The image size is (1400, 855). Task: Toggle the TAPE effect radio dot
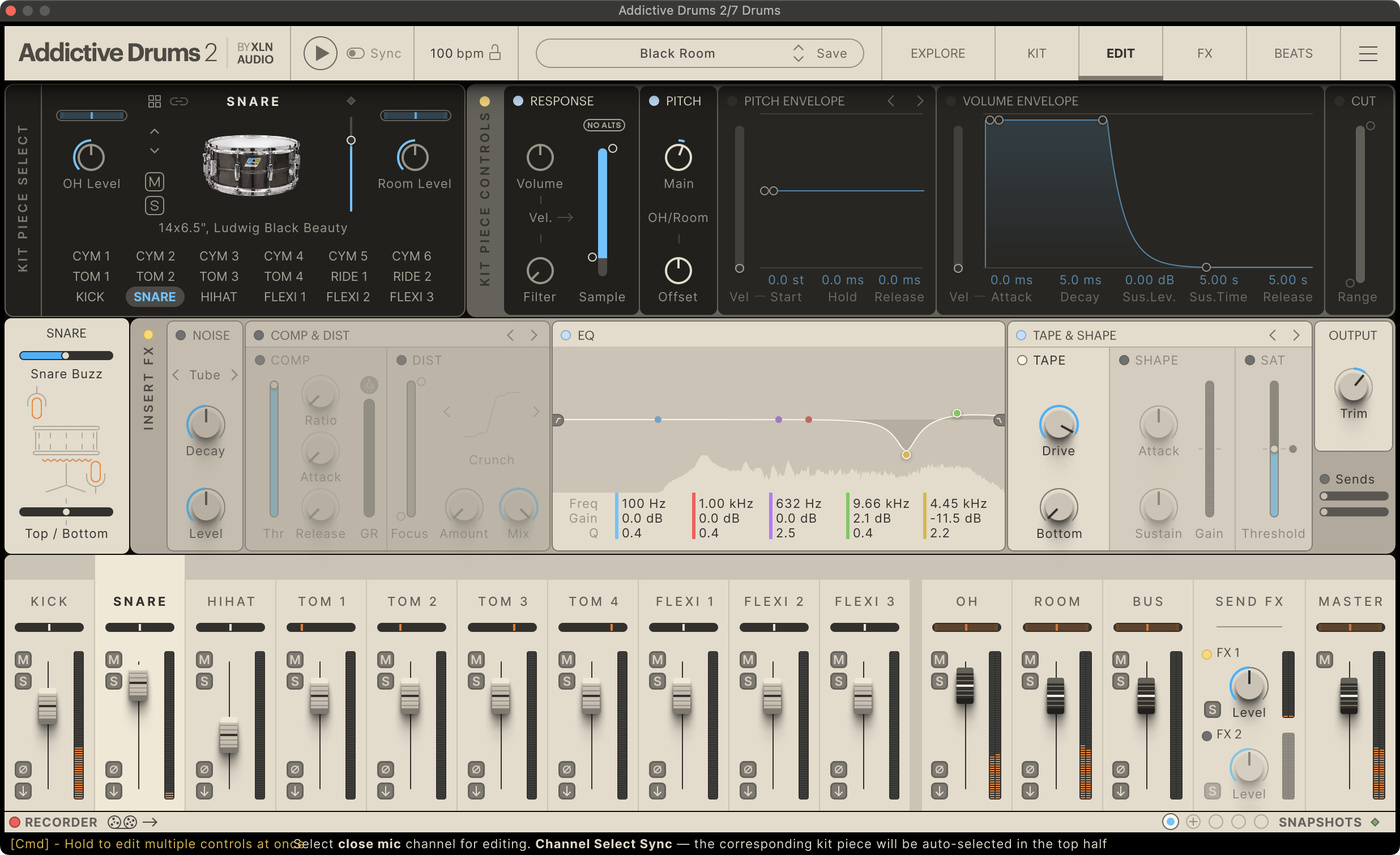[x=1022, y=360]
